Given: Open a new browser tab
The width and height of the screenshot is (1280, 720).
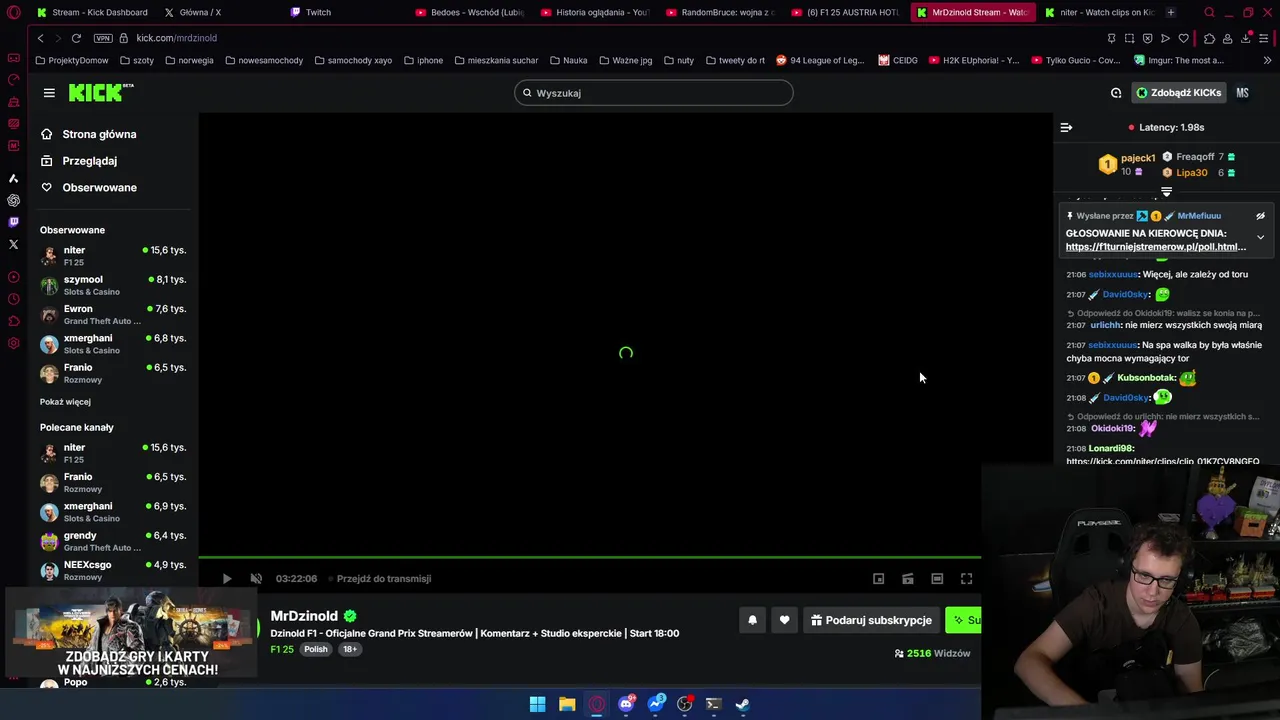Looking at the screenshot, I should pos(1171,12).
